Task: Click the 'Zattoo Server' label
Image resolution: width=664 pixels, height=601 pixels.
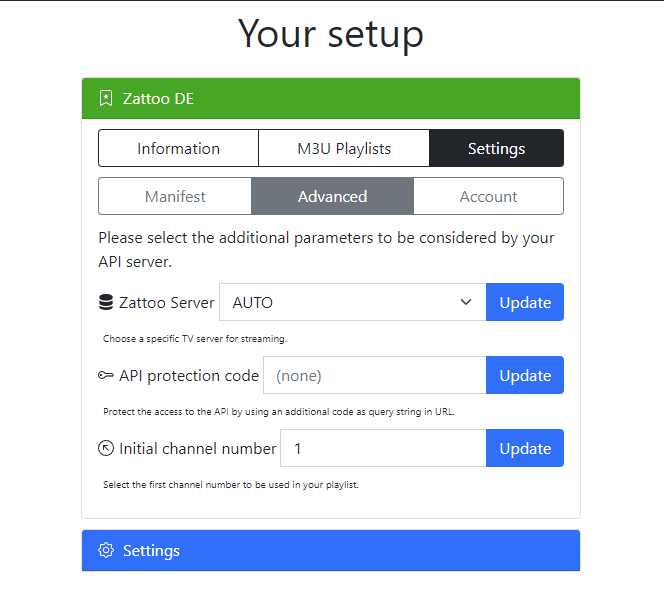Action: (166, 302)
